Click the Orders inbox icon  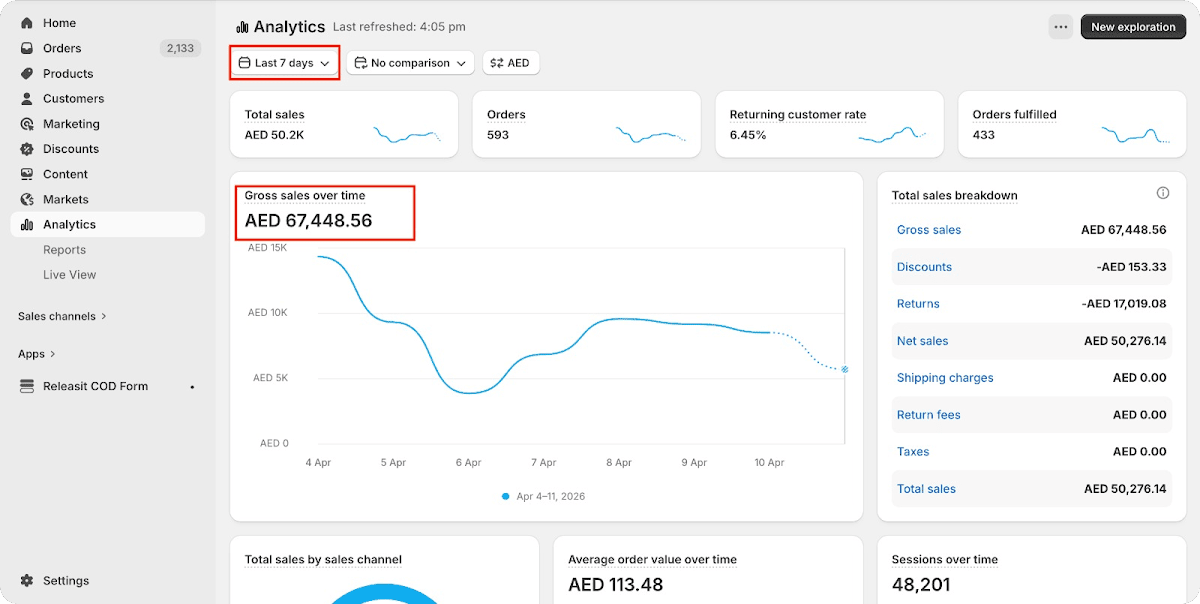coord(27,48)
